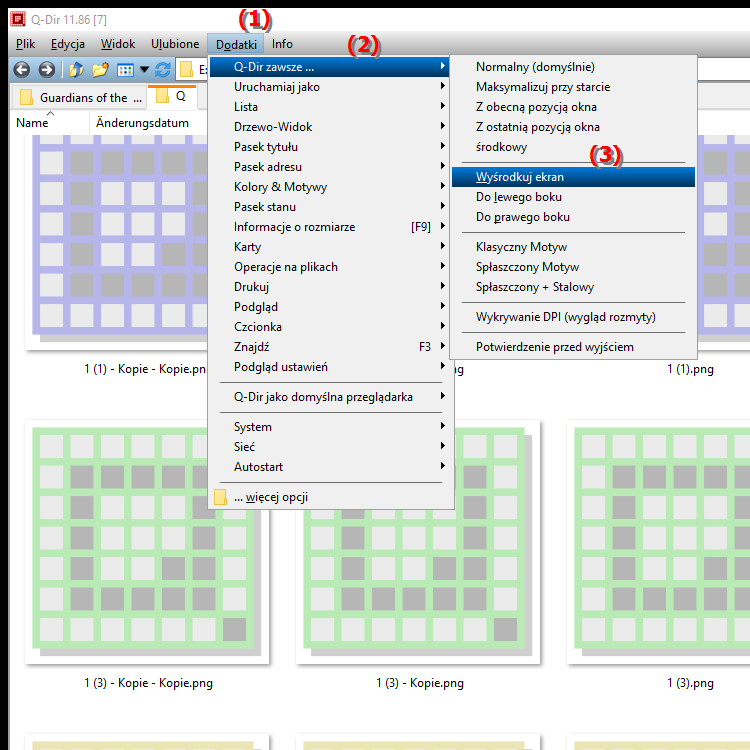Open the System submenu
The image size is (750, 750).
pos(329,427)
